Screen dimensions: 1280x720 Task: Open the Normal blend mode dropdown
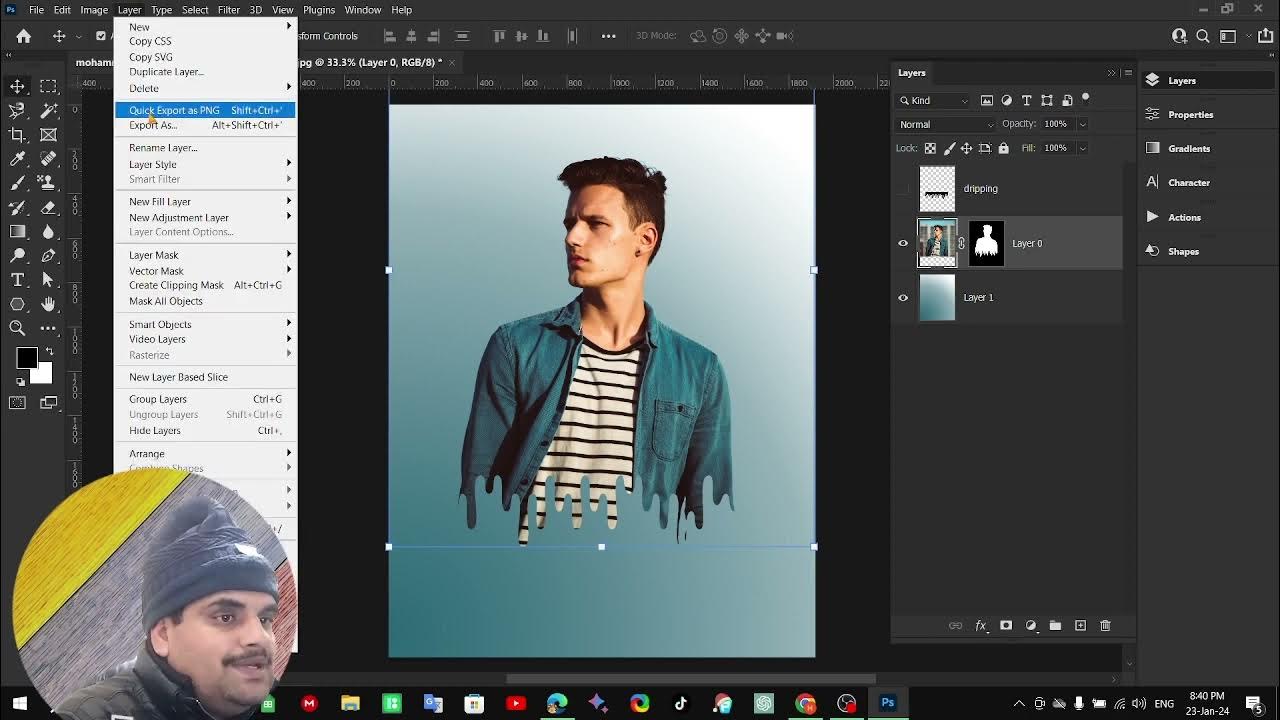[946, 124]
